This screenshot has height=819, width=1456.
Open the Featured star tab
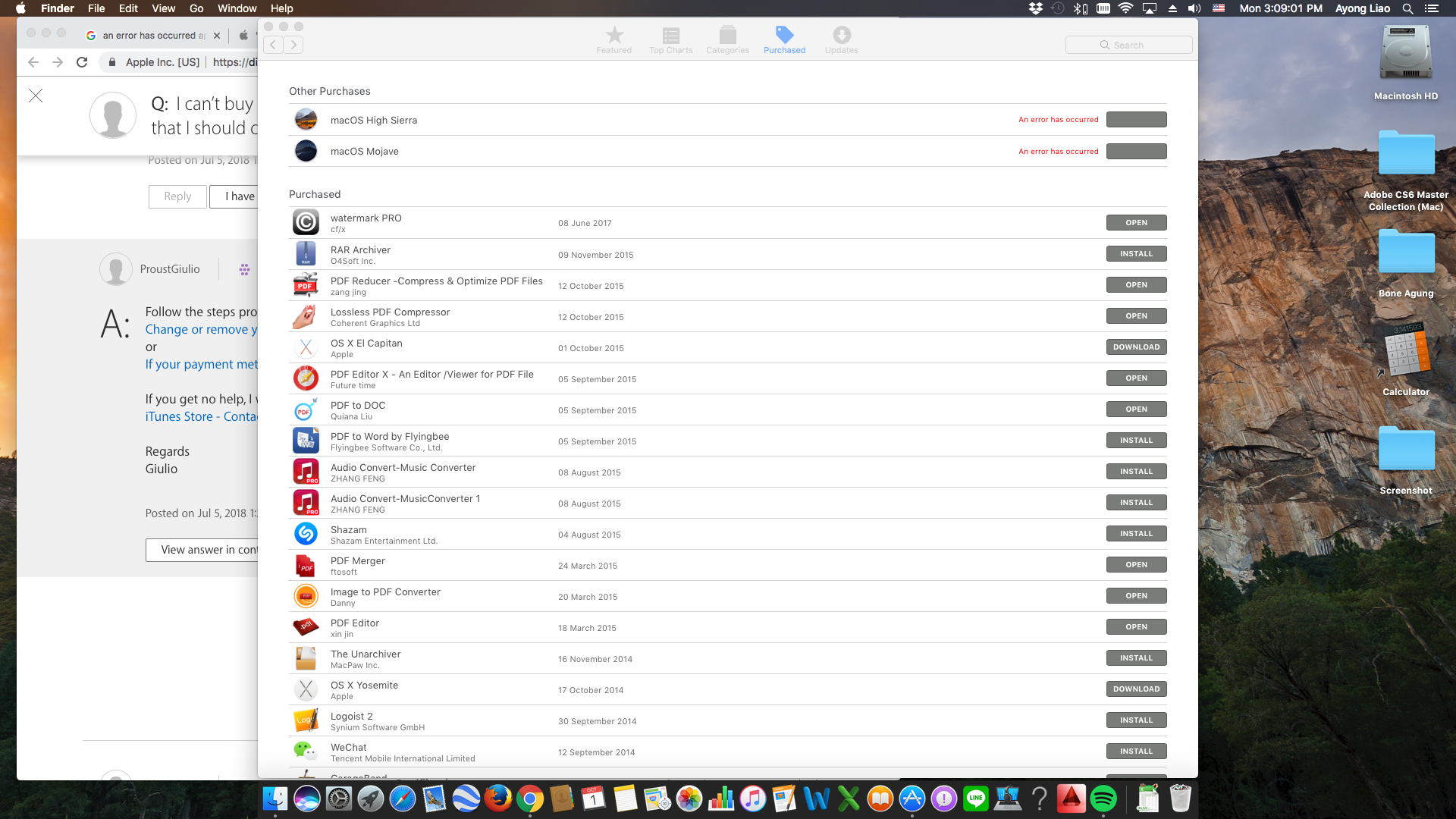point(613,40)
